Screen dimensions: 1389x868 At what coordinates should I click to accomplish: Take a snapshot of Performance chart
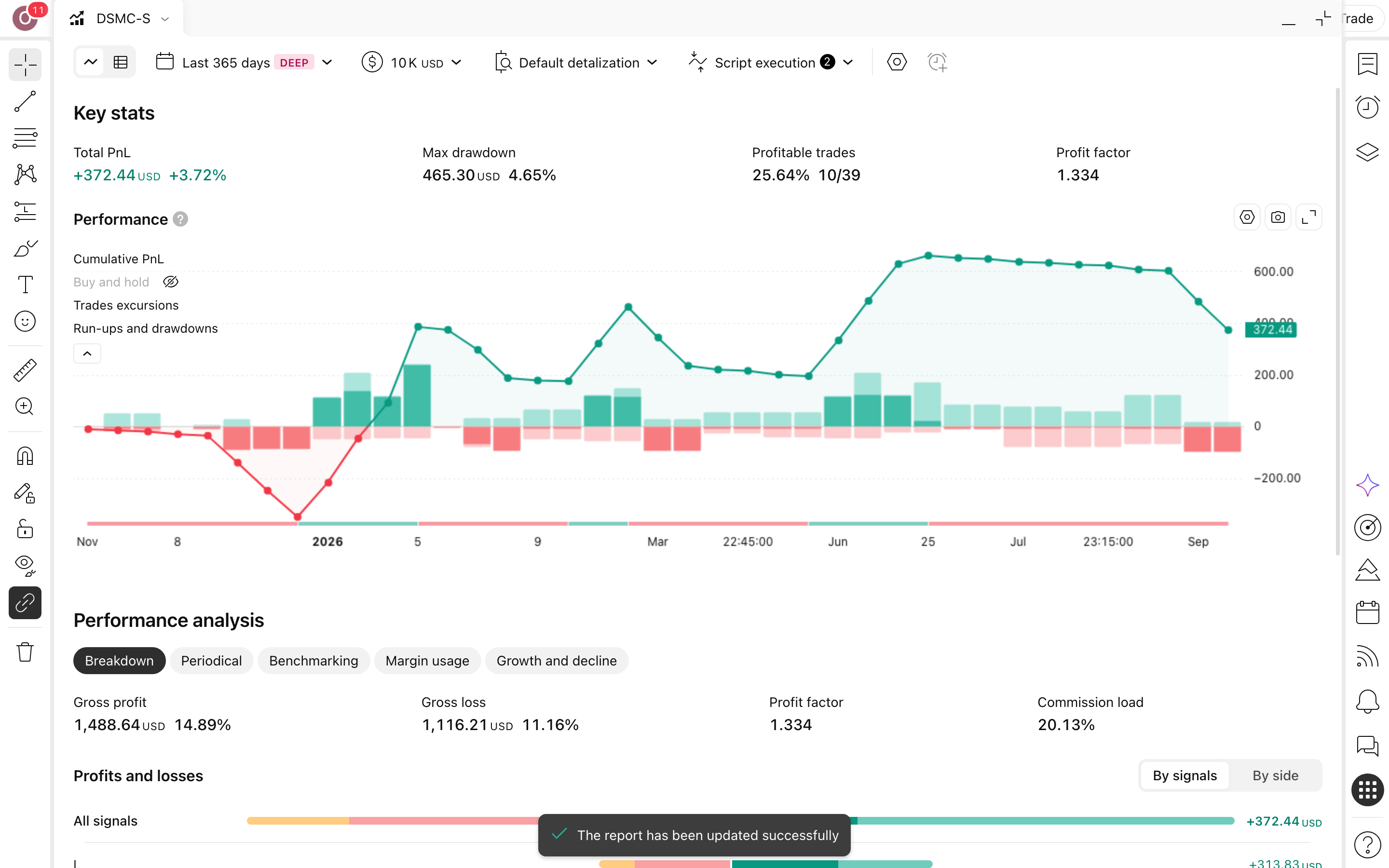[x=1278, y=217]
